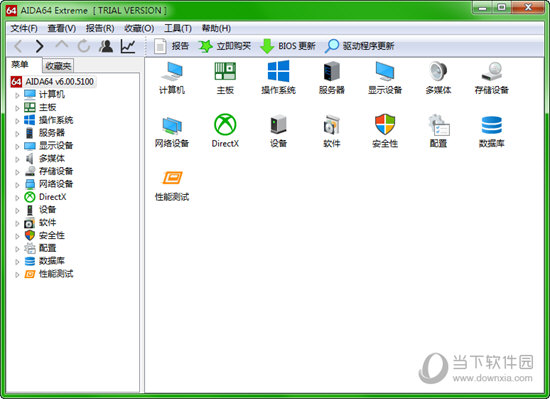Click the BIOS 更新 toolbar button
This screenshot has height=399, width=550.
pos(288,46)
